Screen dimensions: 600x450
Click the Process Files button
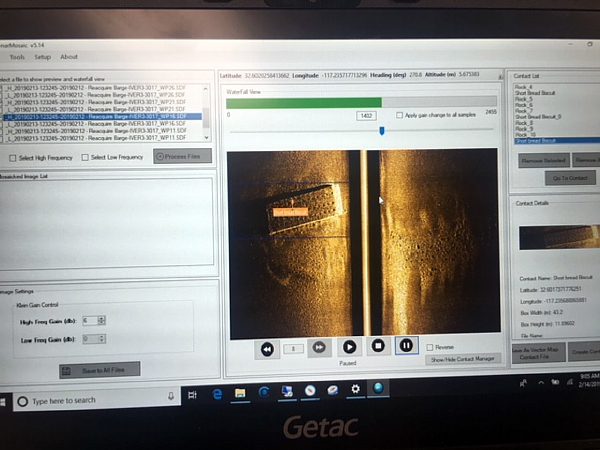pos(183,156)
